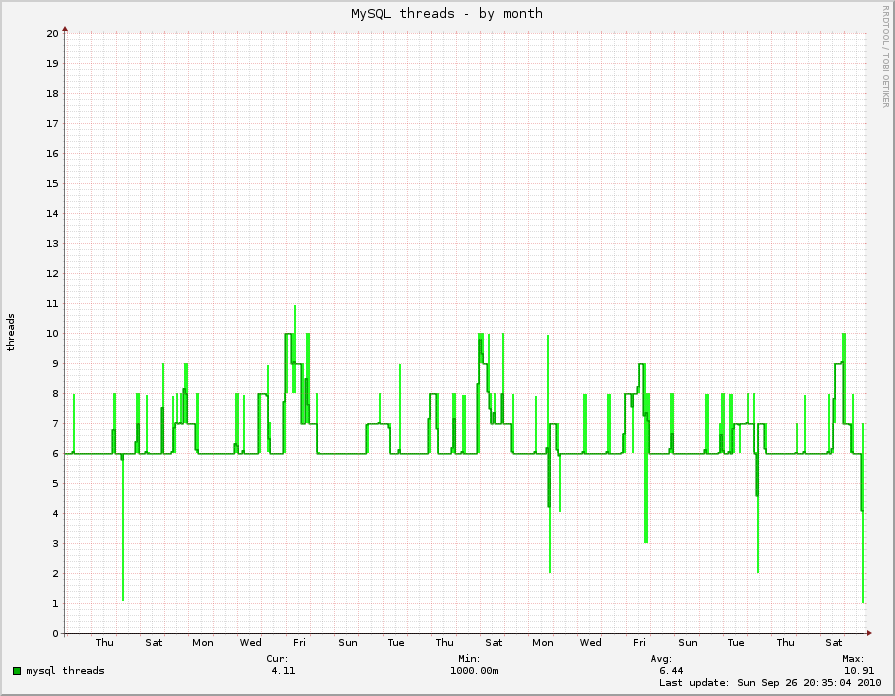Click the tallest spike peak near 11 threads

[295, 307]
